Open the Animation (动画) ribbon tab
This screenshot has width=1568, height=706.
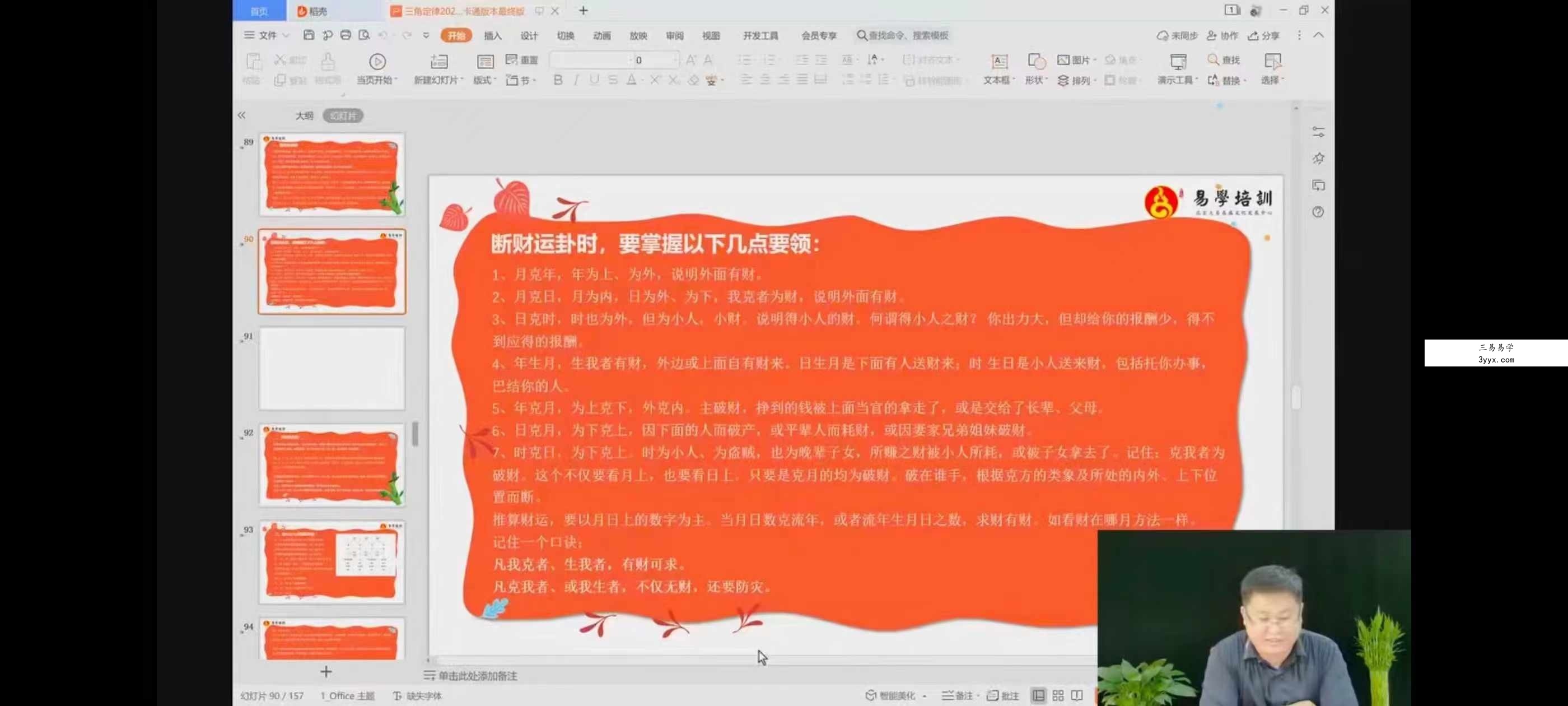[602, 35]
